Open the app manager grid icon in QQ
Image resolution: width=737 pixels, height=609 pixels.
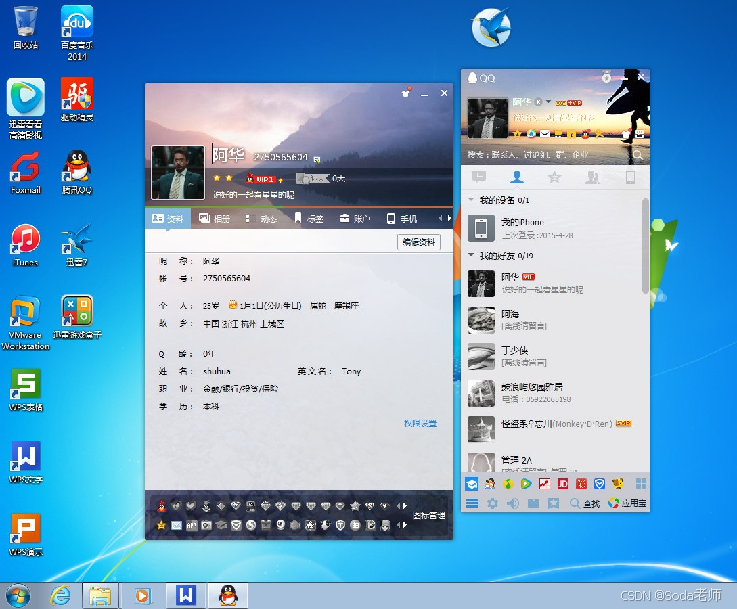641,484
